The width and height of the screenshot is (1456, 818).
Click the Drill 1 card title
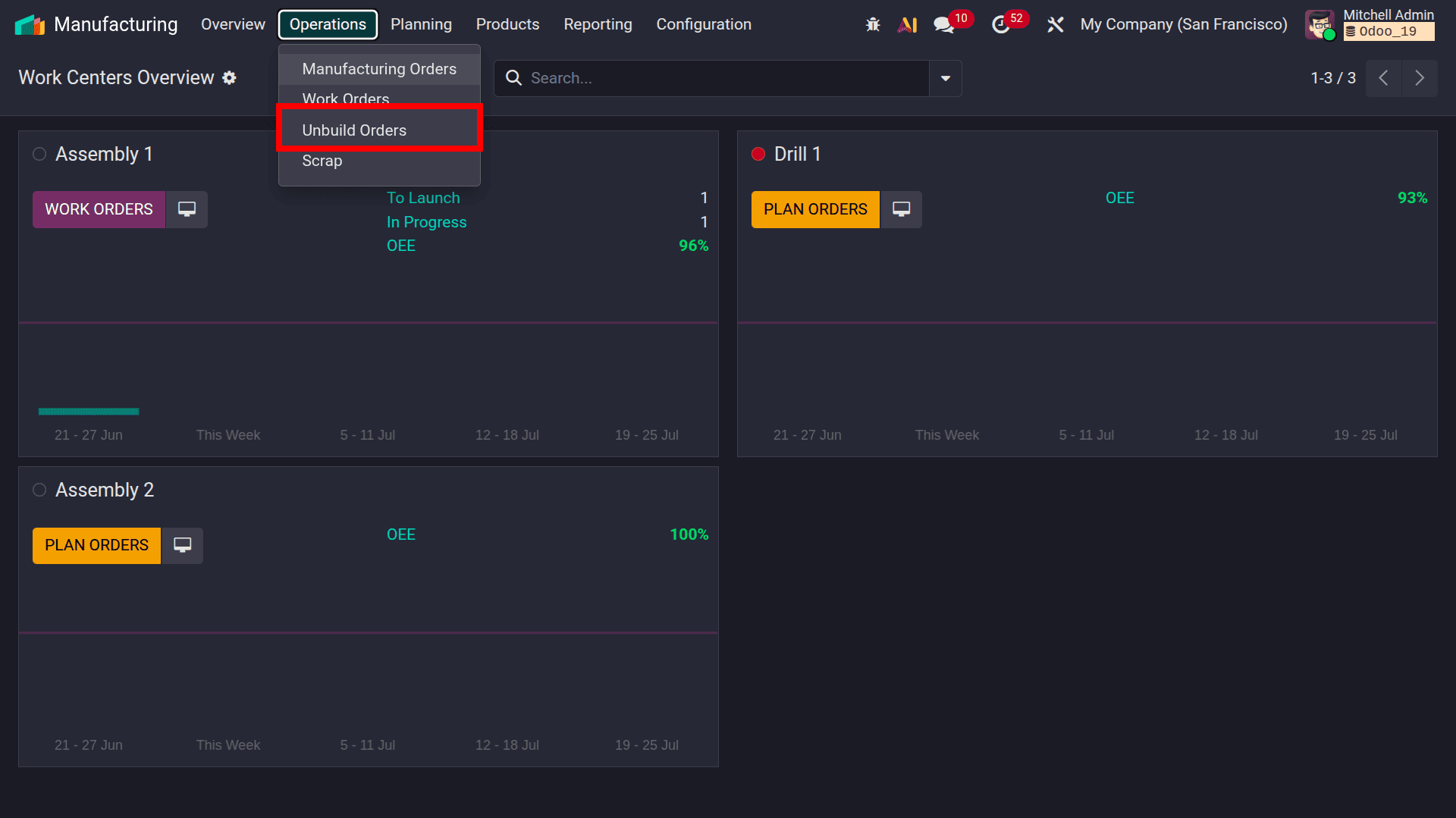[x=798, y=154]
